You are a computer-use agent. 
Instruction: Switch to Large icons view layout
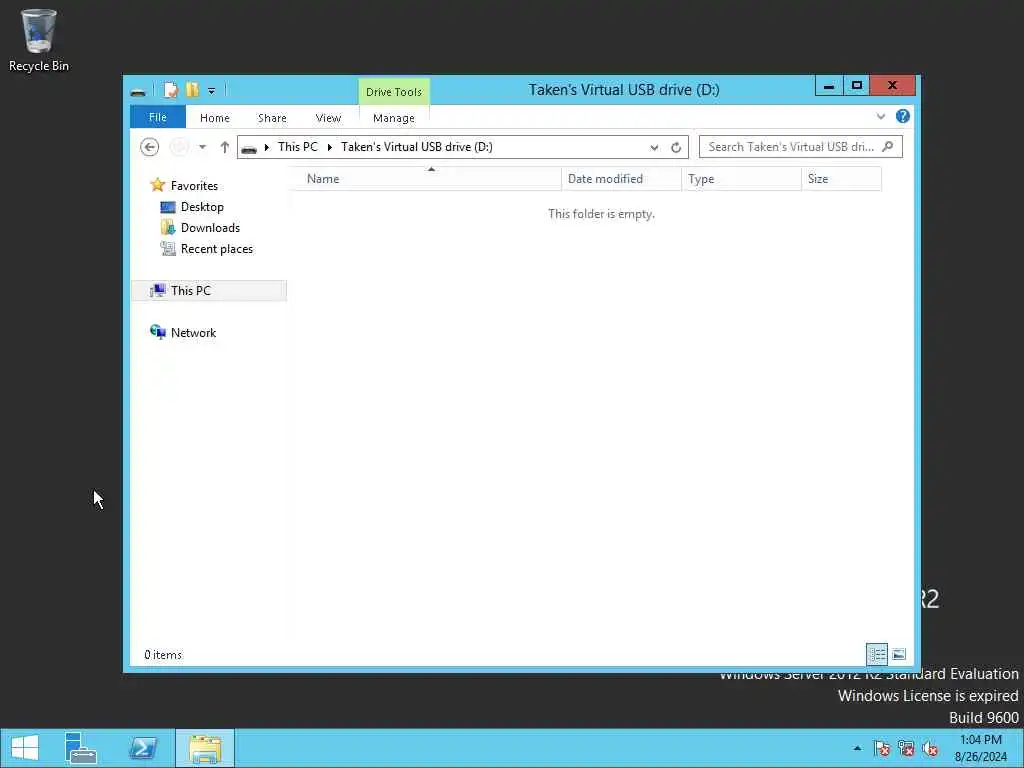click(x=899, y=654)
